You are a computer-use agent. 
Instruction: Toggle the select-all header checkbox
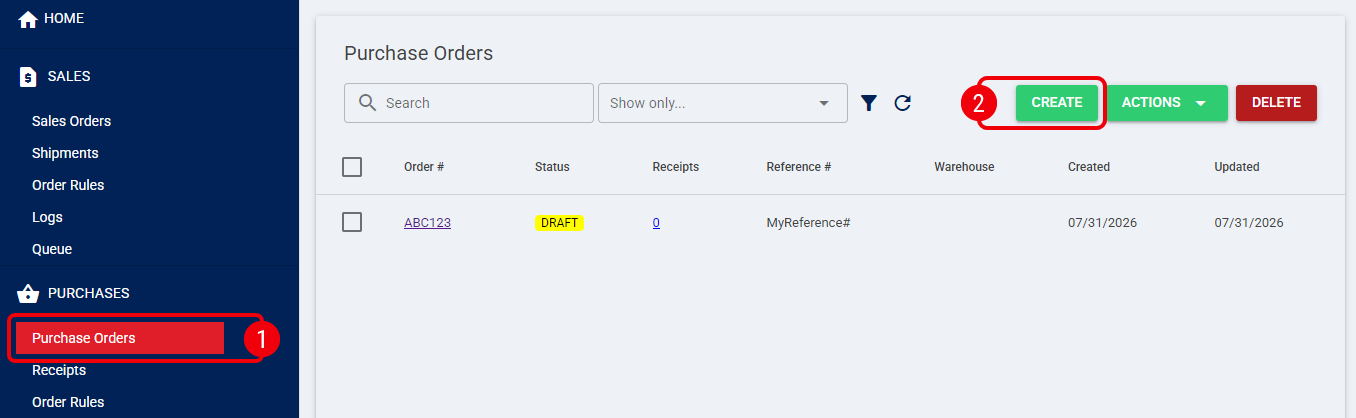coord(352,167)
